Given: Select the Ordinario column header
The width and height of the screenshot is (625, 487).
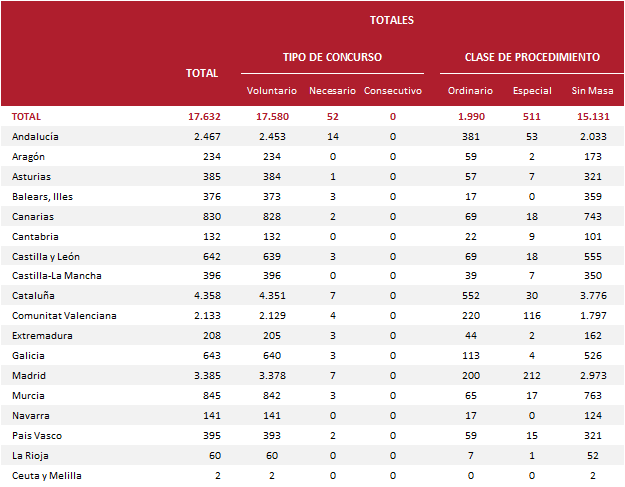Looking at the screenshot, I should coord(470,91).
